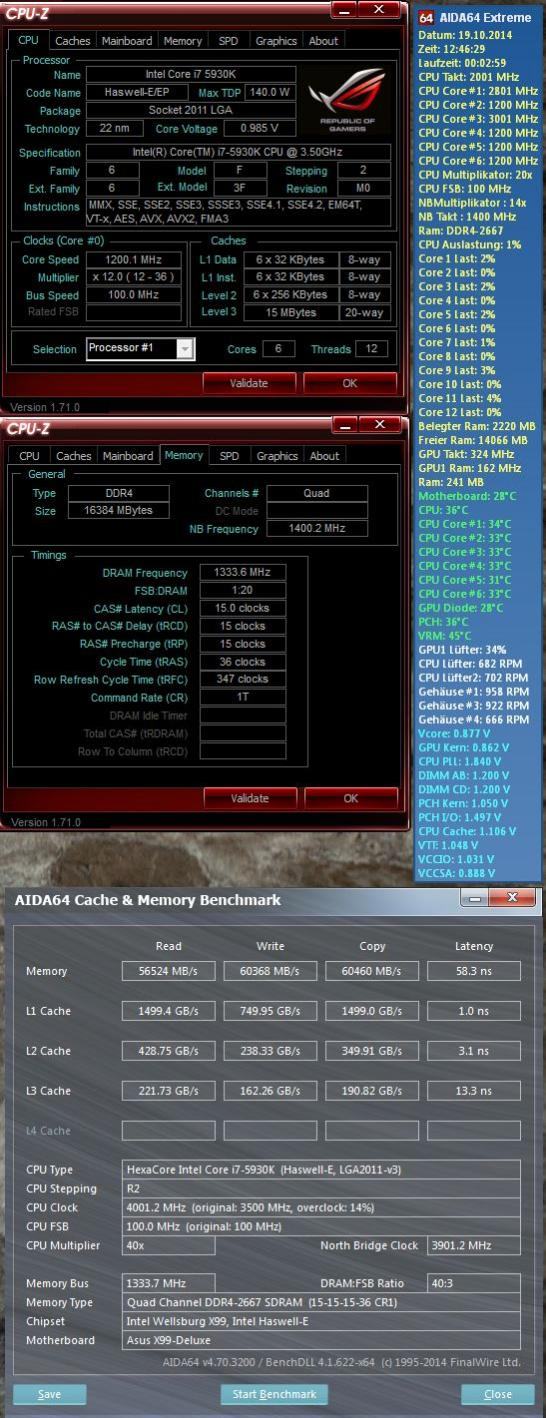The height and width of the screenshot is (1418, 546).
Task: Click L1 Cache Read value 1499.4 GB/s
Action: coord(169,1011)
